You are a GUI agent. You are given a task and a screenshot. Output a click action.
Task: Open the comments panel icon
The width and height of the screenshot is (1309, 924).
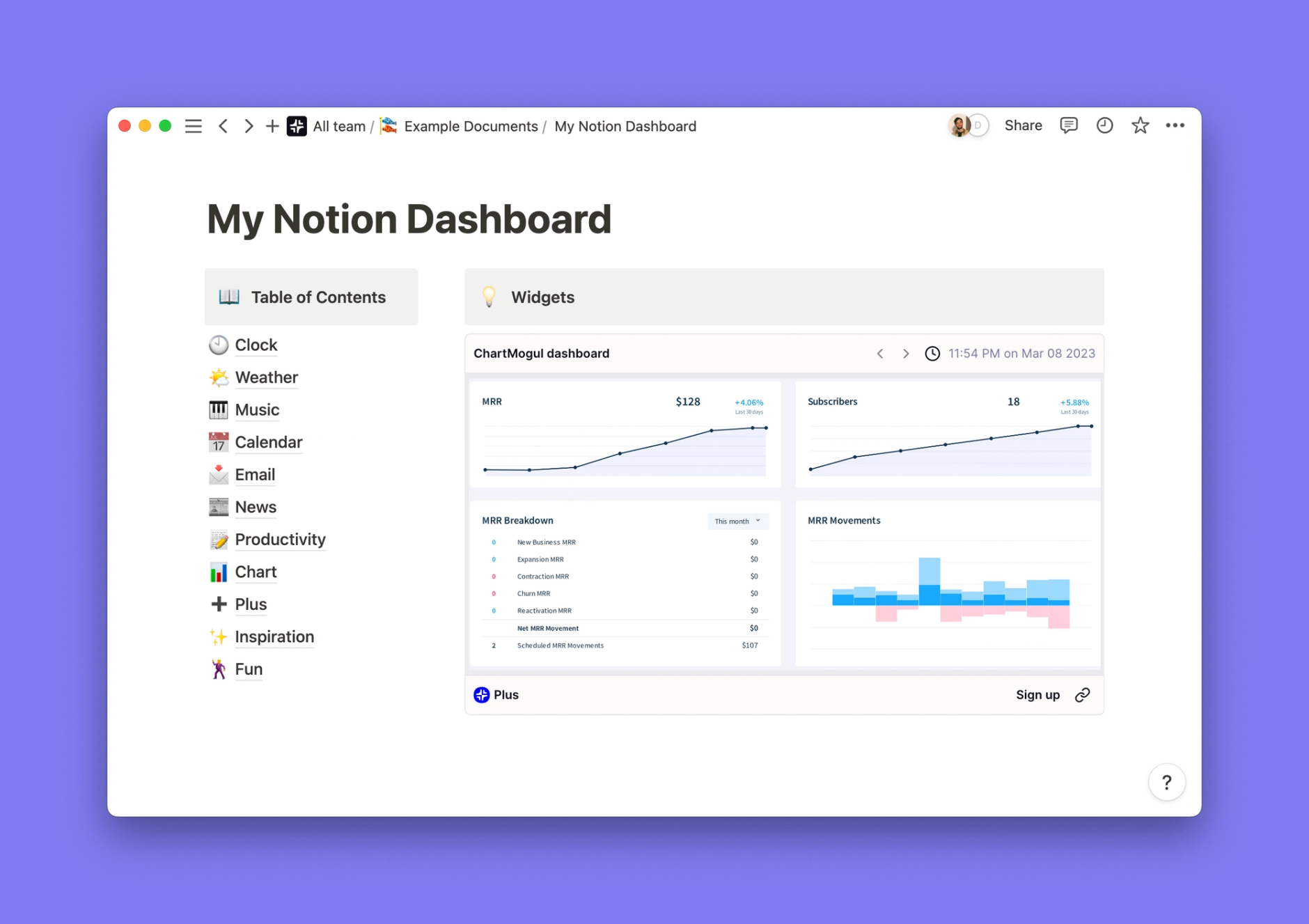[x=1069, y=125]
